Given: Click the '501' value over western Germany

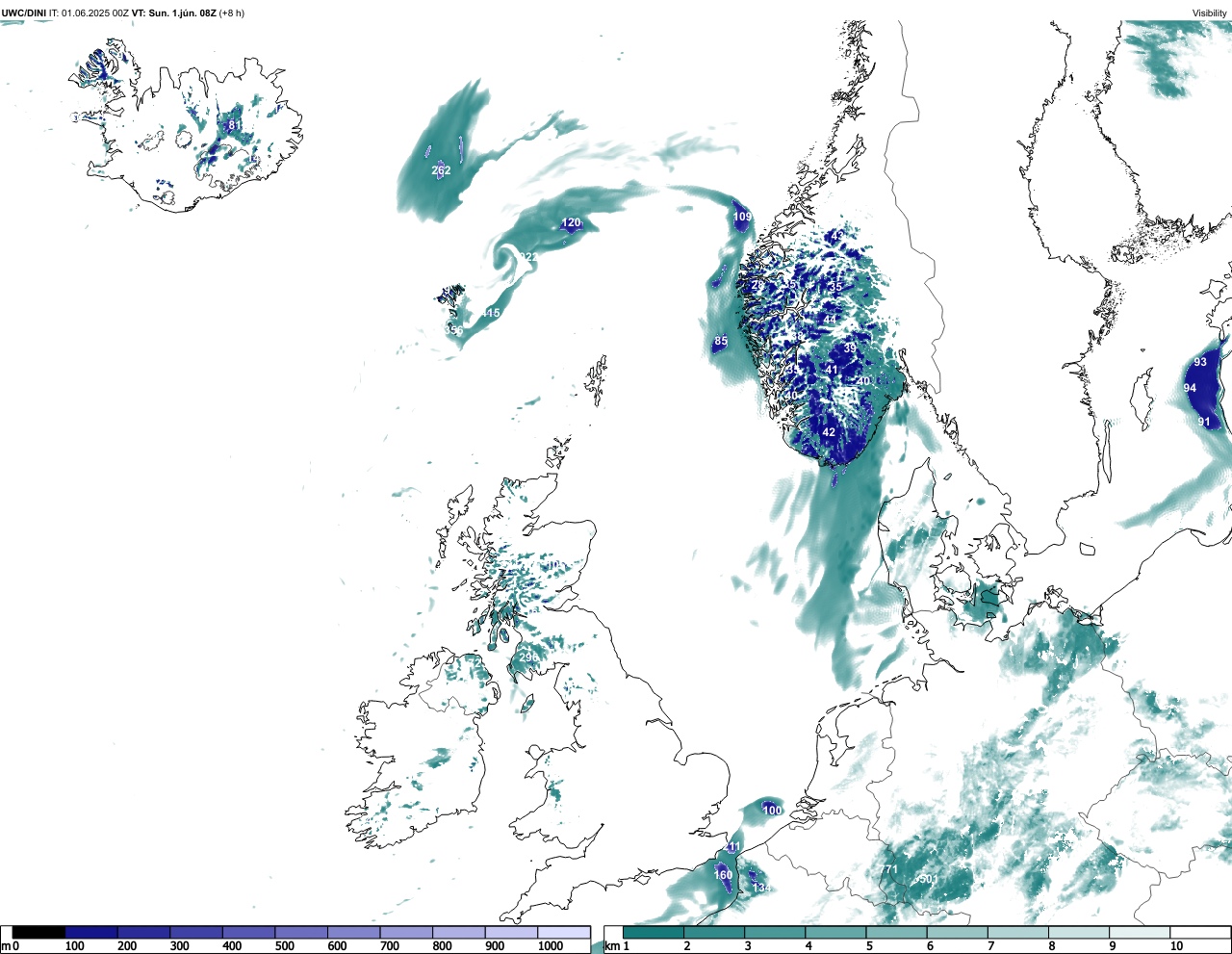Looking at the screenshot, I should point(928,879).
